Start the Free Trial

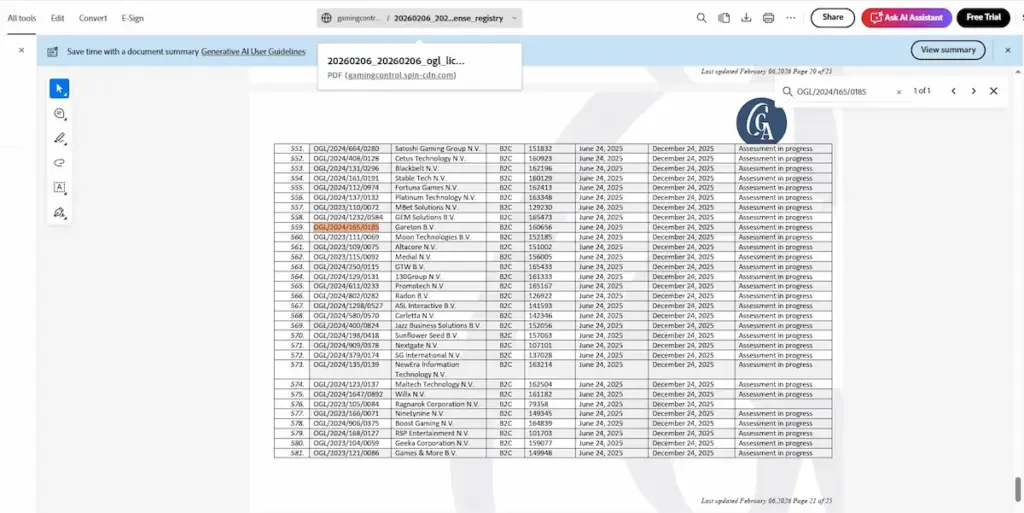point(984,18)
